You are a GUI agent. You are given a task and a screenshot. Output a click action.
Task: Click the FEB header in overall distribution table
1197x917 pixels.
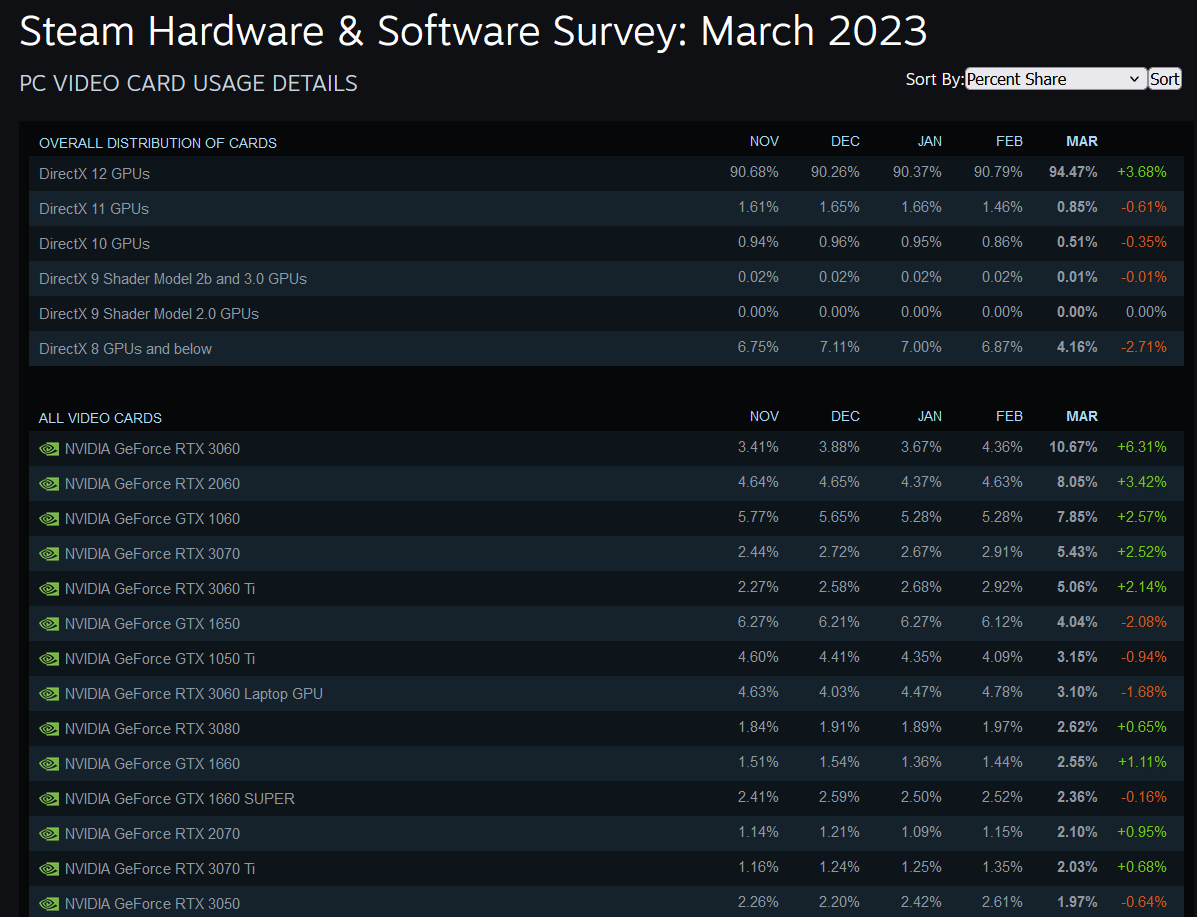[x=1009, y=141]
